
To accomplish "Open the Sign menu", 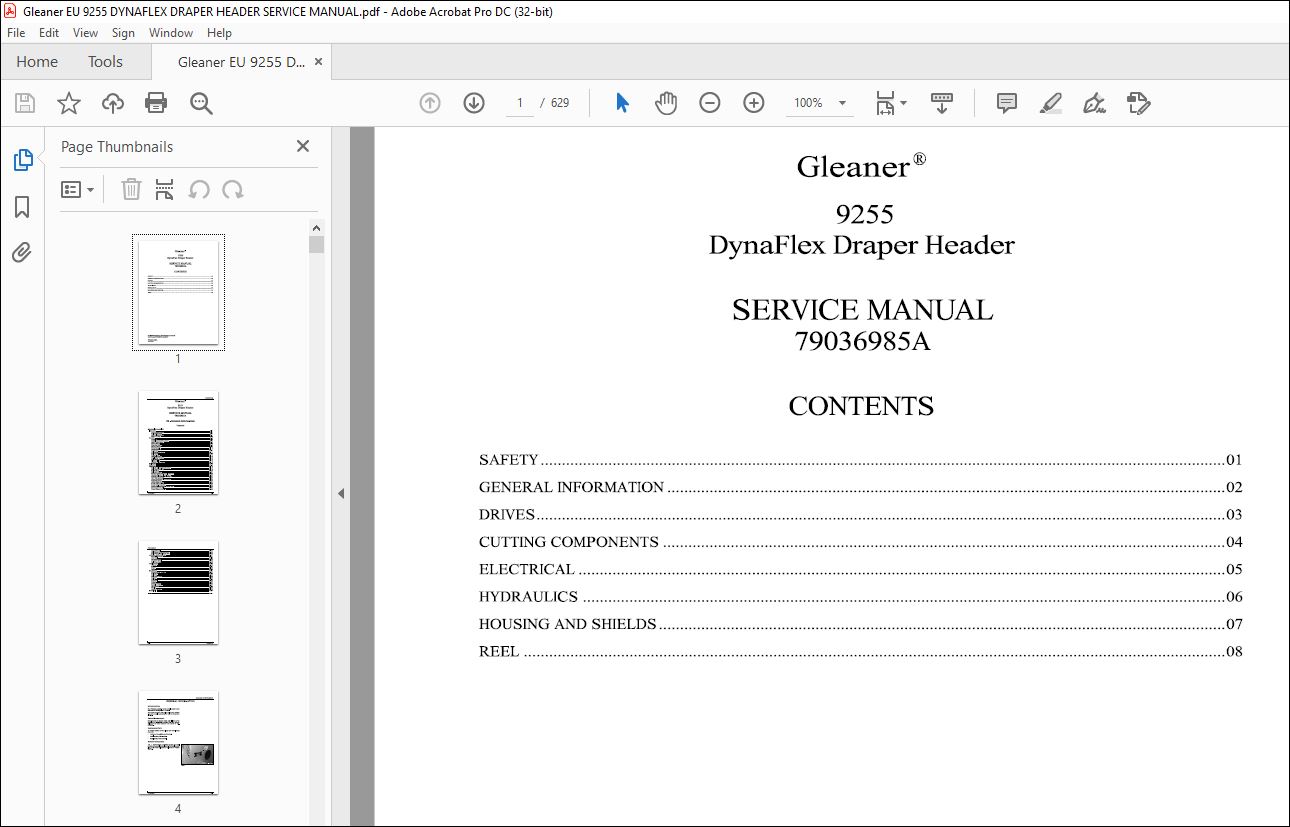I will 123,33.
